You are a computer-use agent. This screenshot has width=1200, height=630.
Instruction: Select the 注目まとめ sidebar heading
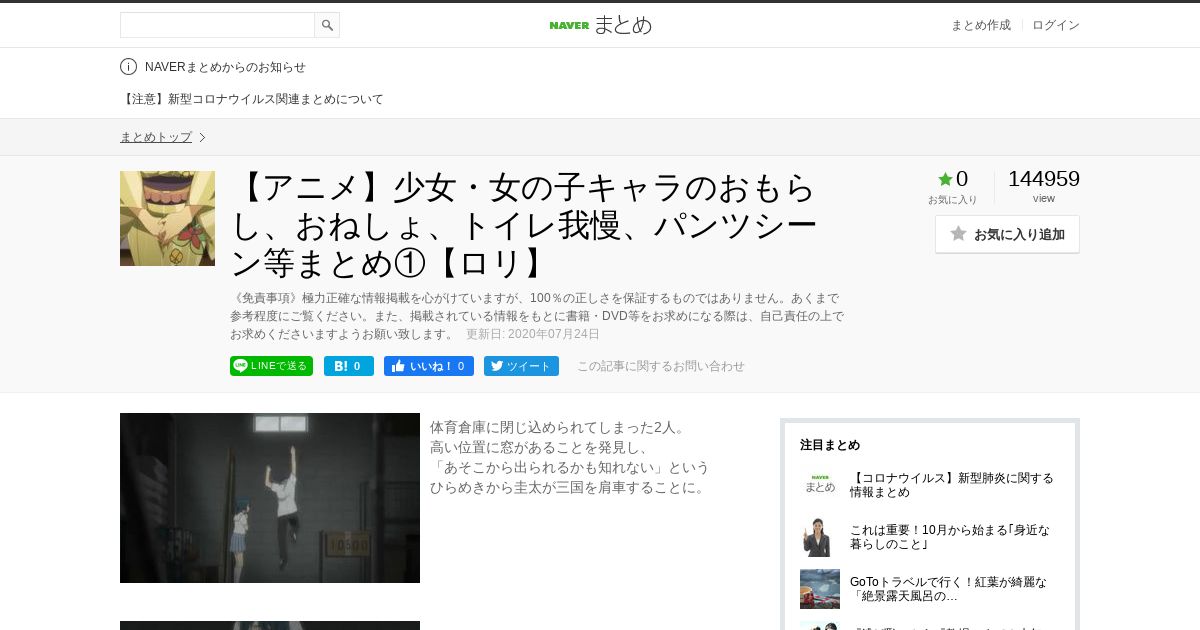tap(830, 445)
